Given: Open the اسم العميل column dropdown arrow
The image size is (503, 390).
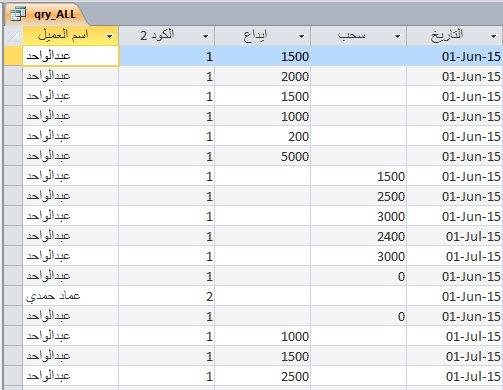Looking at the screenshot, I should pyautogui.click(x=110, y=36).
